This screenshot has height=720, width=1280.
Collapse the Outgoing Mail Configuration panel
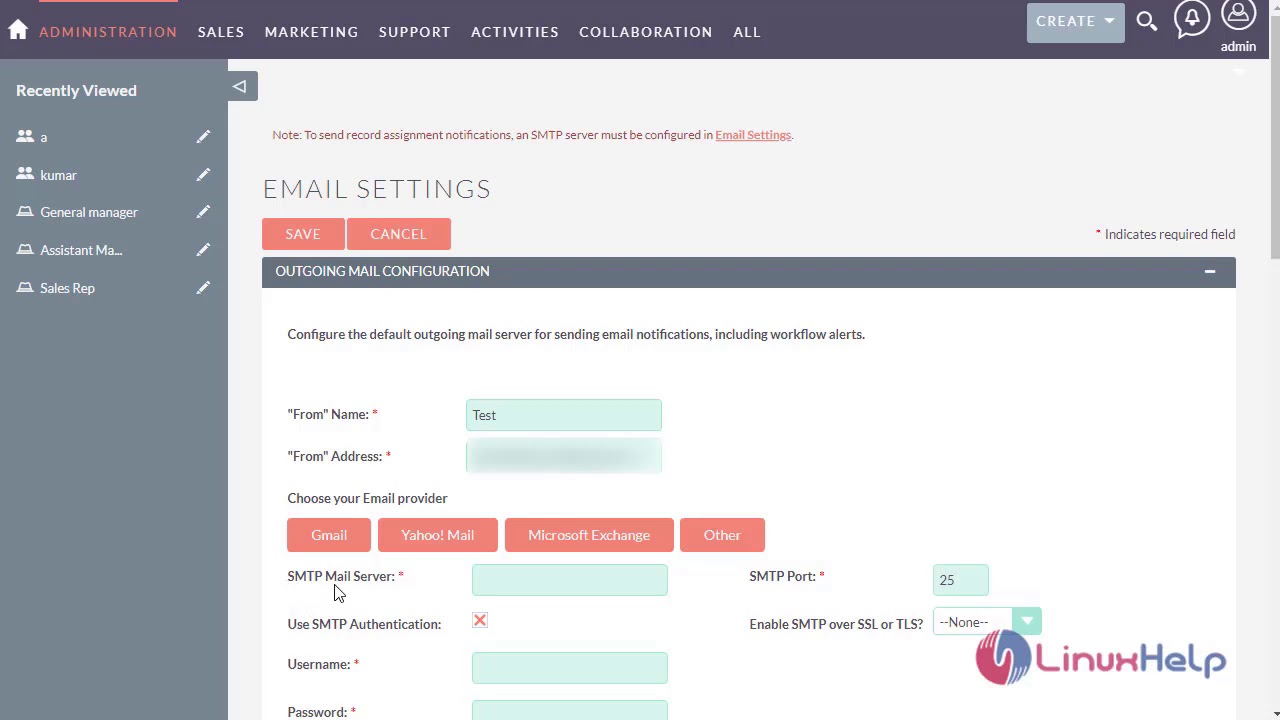1209,272
